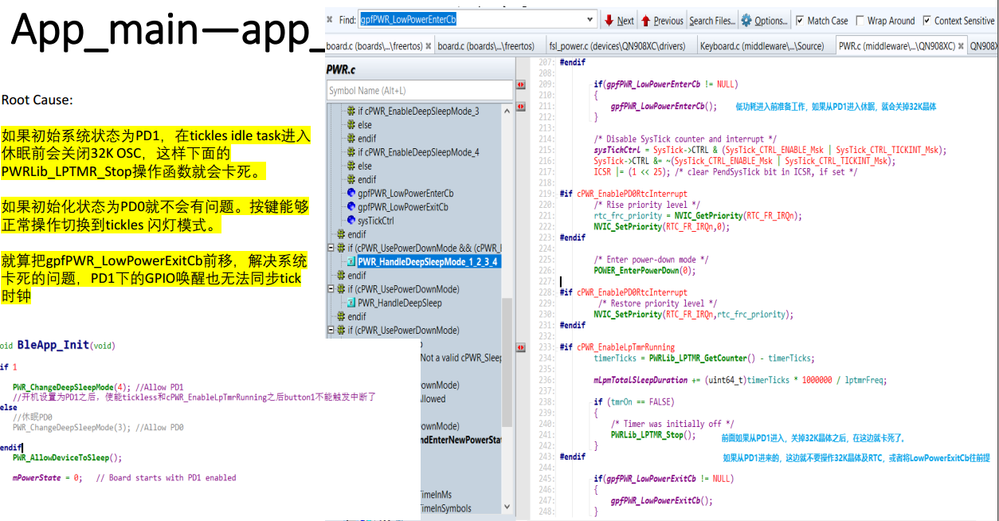Click the Symbol Name (Alt+L) input
This screenshot has width=999, height=521.
coord(419,90)
